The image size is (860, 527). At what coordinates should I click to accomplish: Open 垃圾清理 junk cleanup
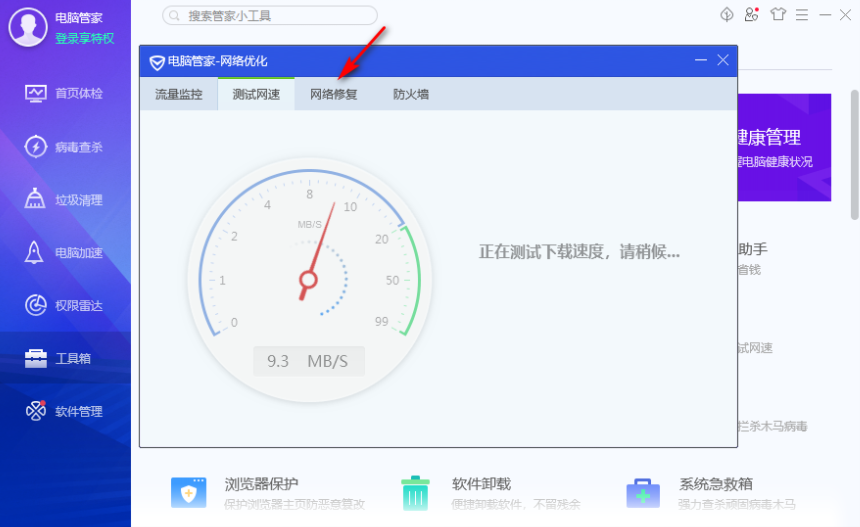pos(65,200)
